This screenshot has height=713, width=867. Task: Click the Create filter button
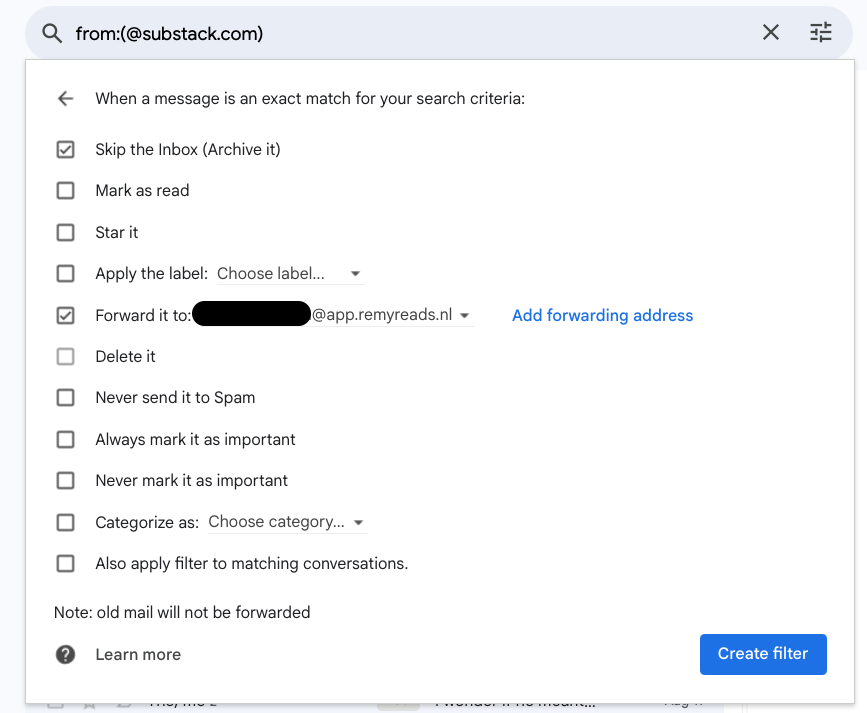pos(763,654)
